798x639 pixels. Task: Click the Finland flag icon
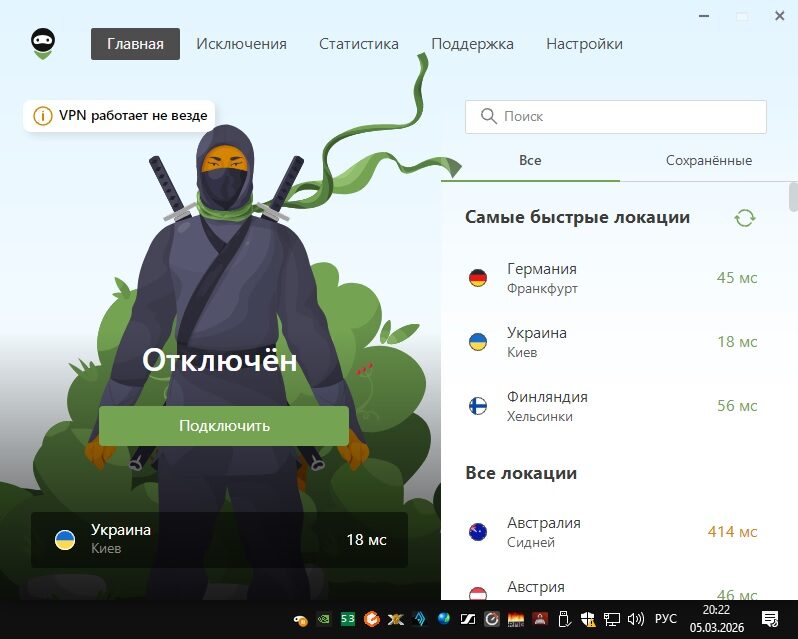478,406
